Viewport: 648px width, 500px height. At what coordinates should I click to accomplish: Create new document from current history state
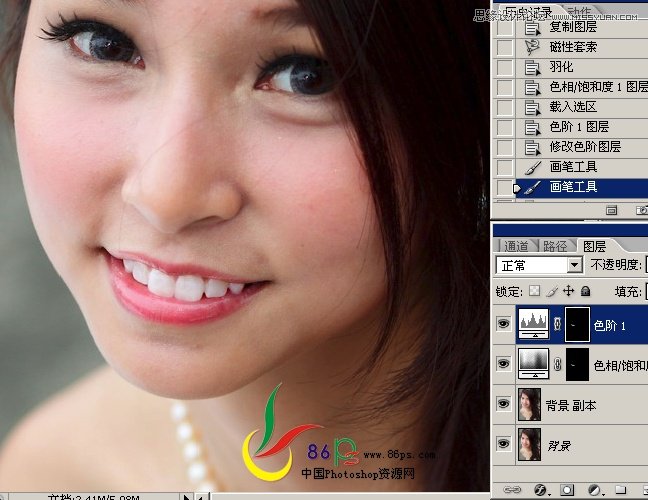611,211
